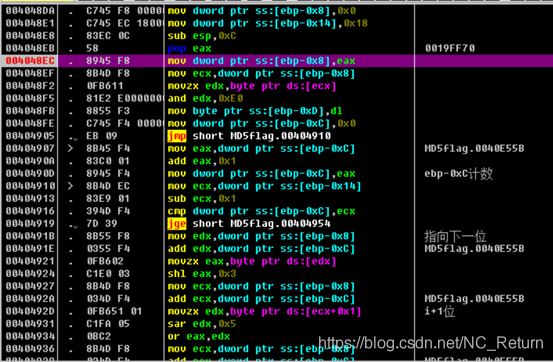Click movzx edx,byte ptr ds:[ecx+0x1] instruction

(x=264, y=312)
